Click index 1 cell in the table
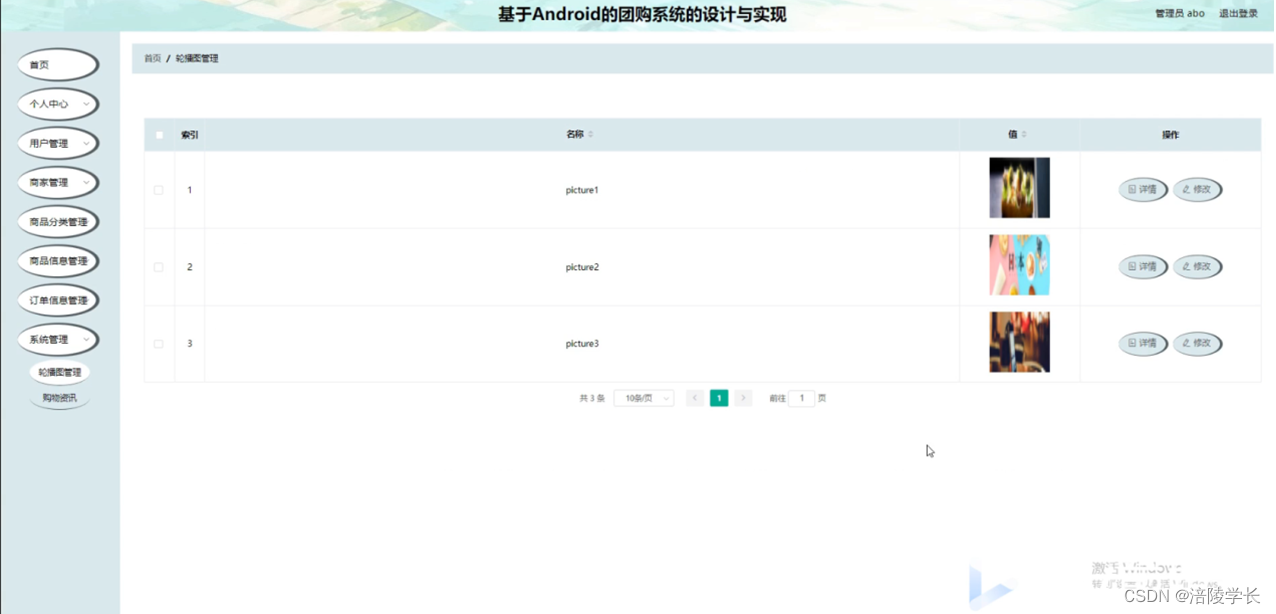1276x614 pixels. [189, 190]
